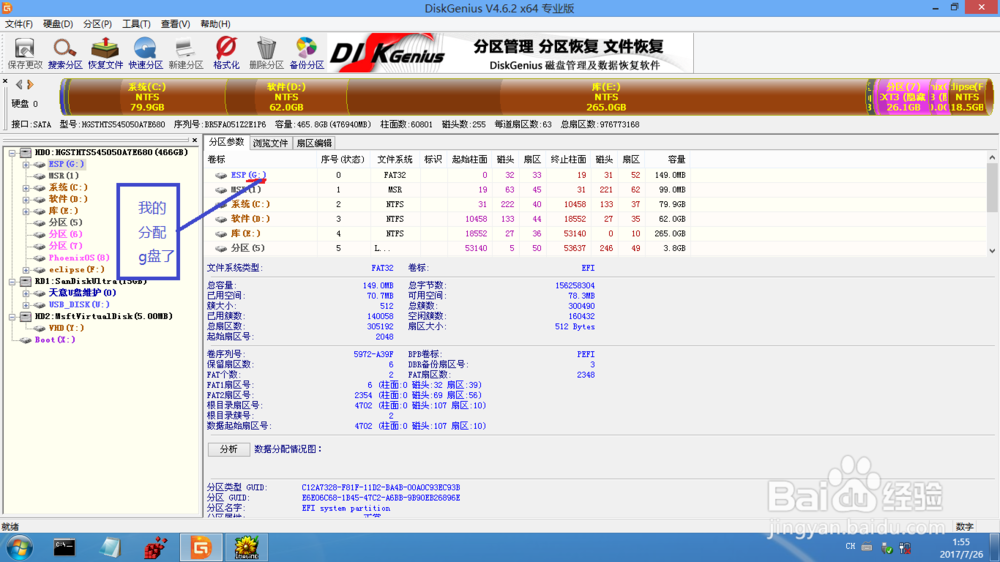The image size is (1000, 562).
Task: Open the 工具(T) menu
Action: 136,24
